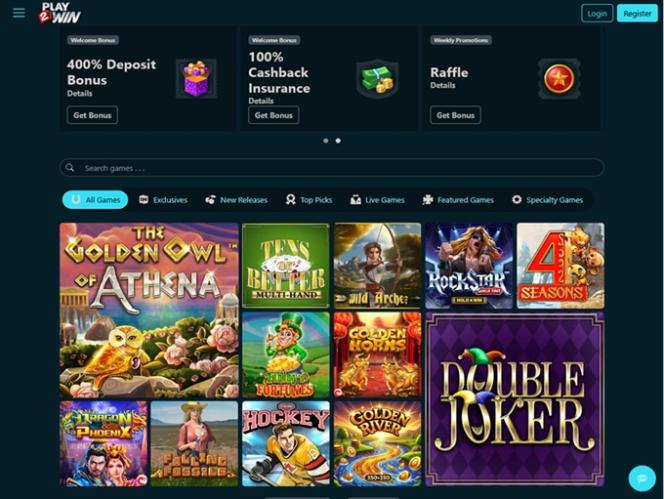Open the Top Picks tab
664x499 pixels.
(x=309, y=200)
